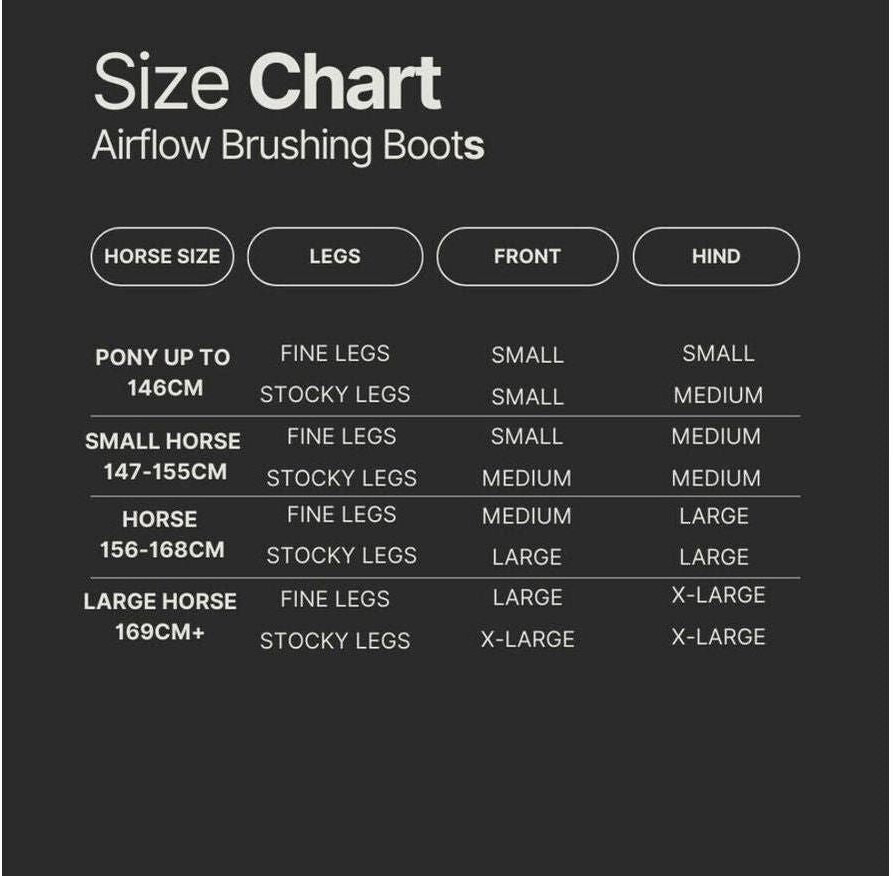Select the LARGE HORSE 169CM+ row label
This screenshot has height=876, width=893.
point(160,616)
